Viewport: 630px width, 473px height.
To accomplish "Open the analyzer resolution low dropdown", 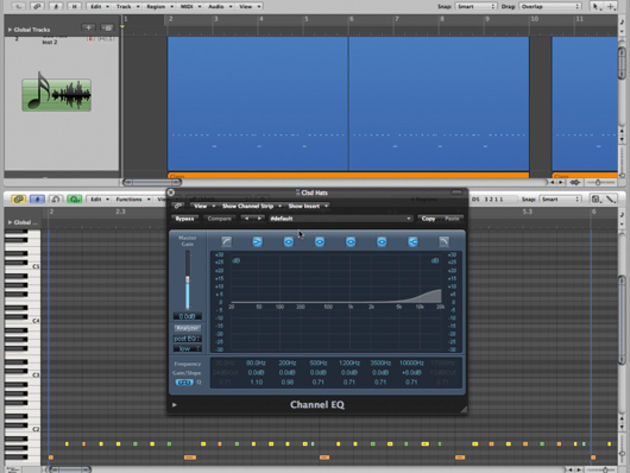I will pos(187,349).
